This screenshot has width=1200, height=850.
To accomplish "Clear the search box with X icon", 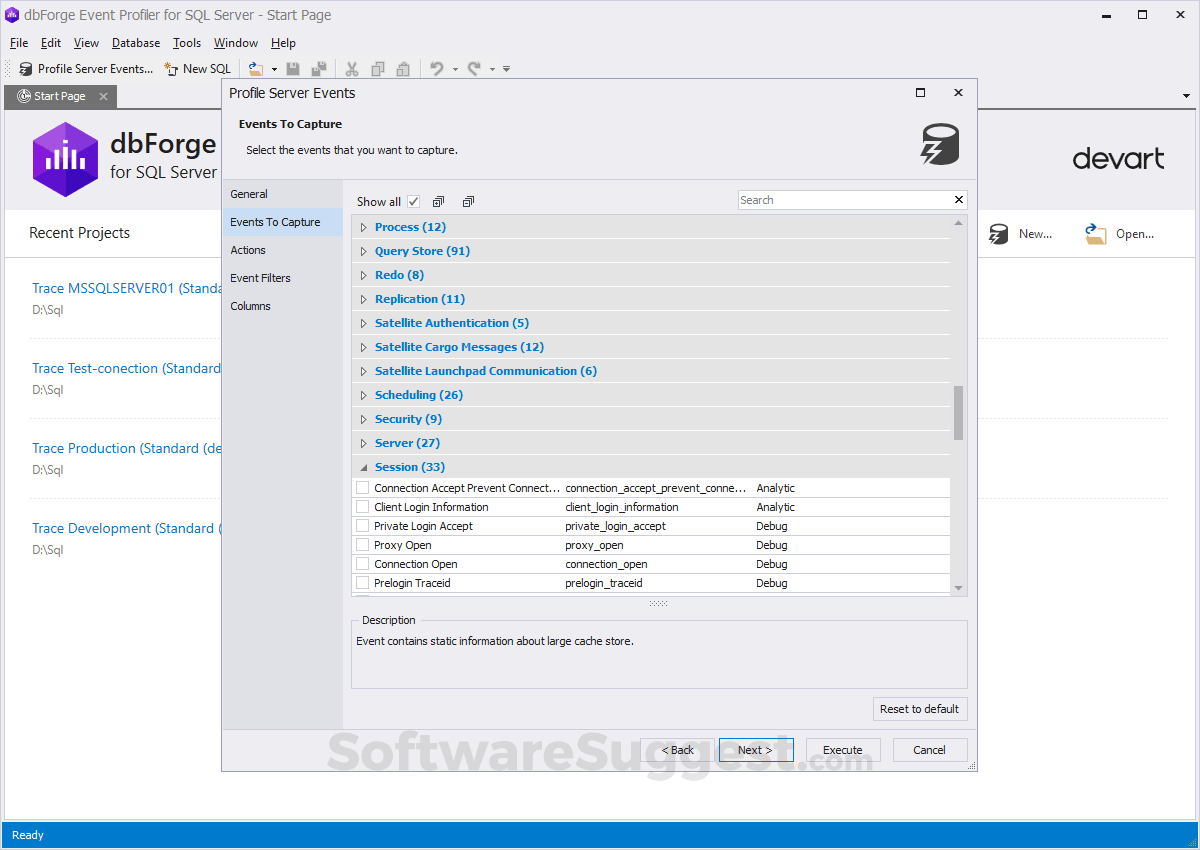I will tap(959, 200).
